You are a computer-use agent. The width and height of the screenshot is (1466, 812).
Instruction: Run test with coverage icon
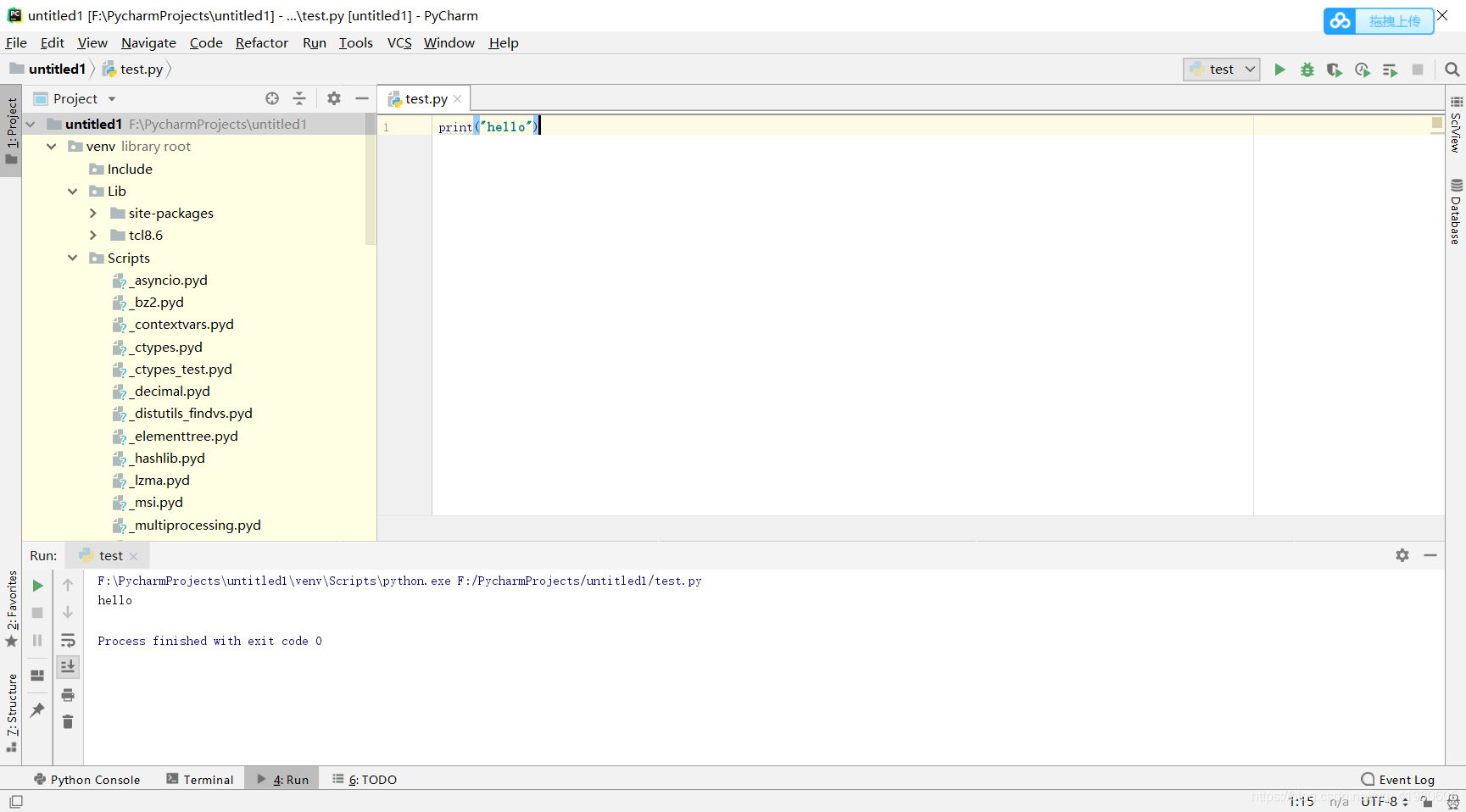pyautogui.click(x=1335, y=70)
